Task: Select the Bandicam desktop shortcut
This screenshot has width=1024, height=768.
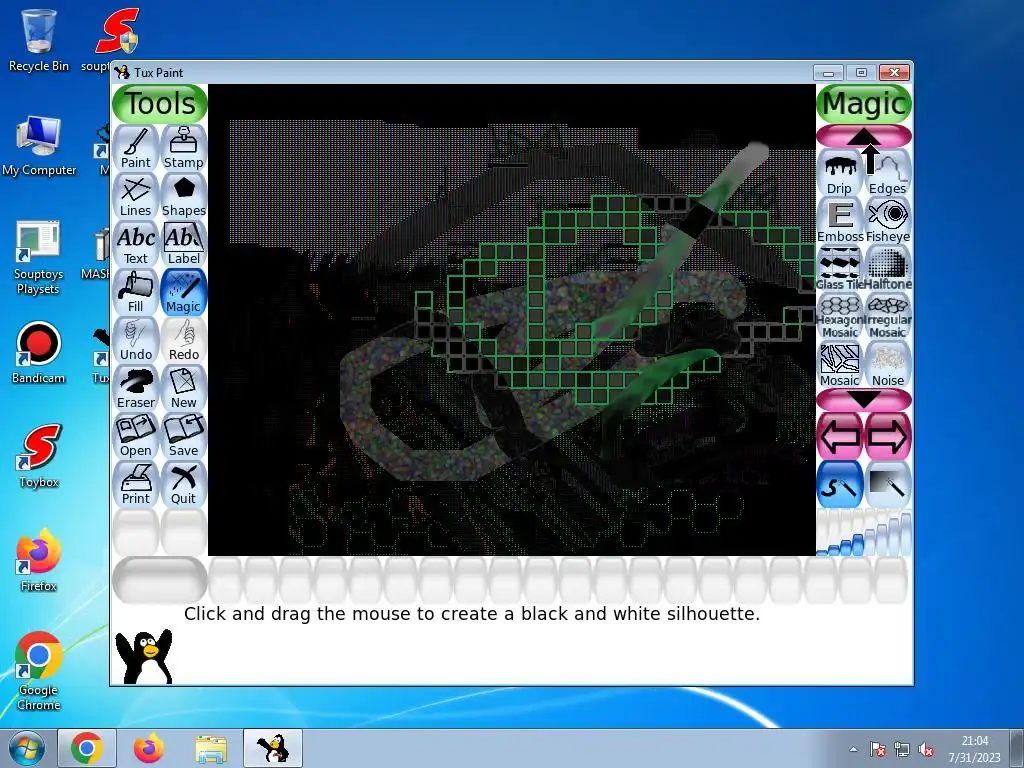Action: [x=39, y=353]
